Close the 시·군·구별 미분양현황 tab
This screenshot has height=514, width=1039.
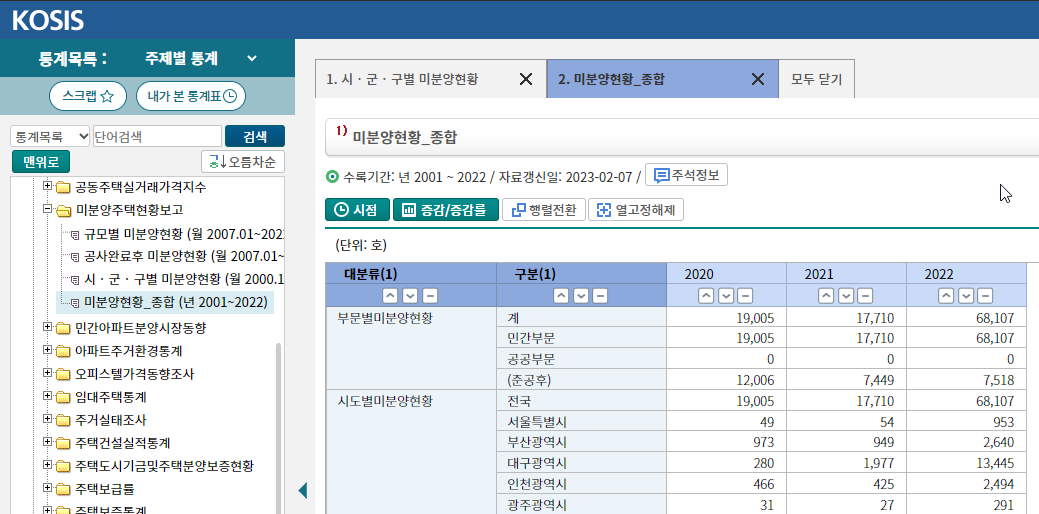coord(525,79)
